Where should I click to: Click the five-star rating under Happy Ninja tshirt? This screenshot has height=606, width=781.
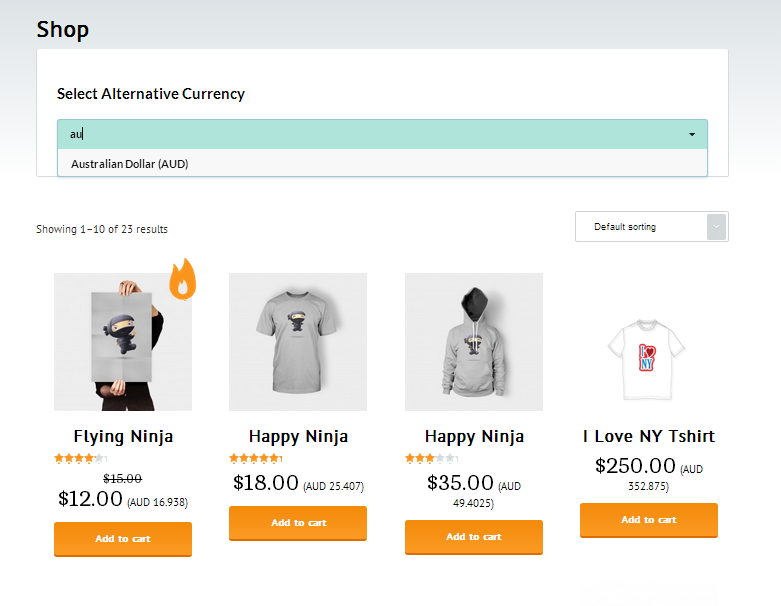[255, 458]
